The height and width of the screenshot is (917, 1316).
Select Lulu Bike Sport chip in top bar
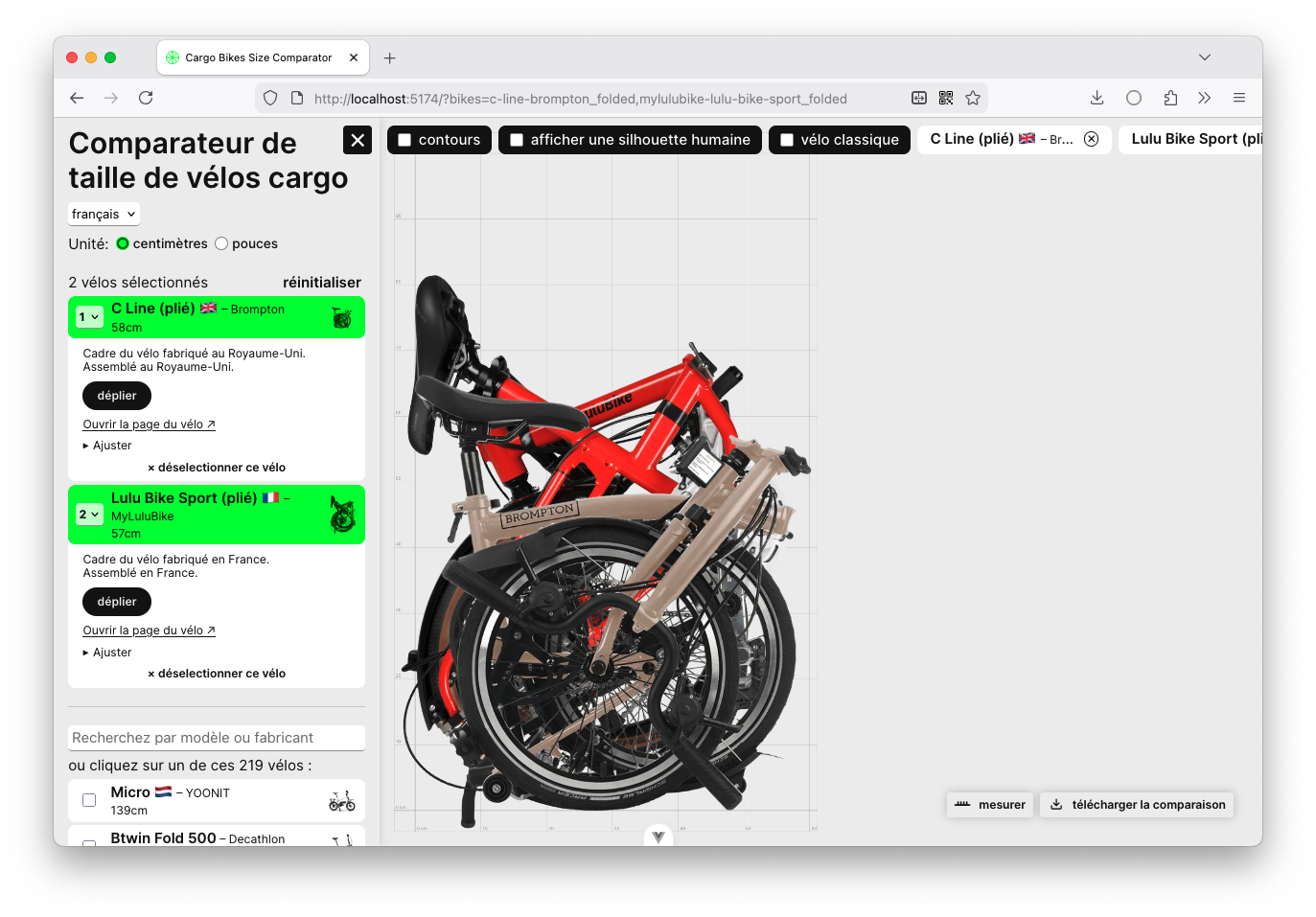(x=1191, y=140)
